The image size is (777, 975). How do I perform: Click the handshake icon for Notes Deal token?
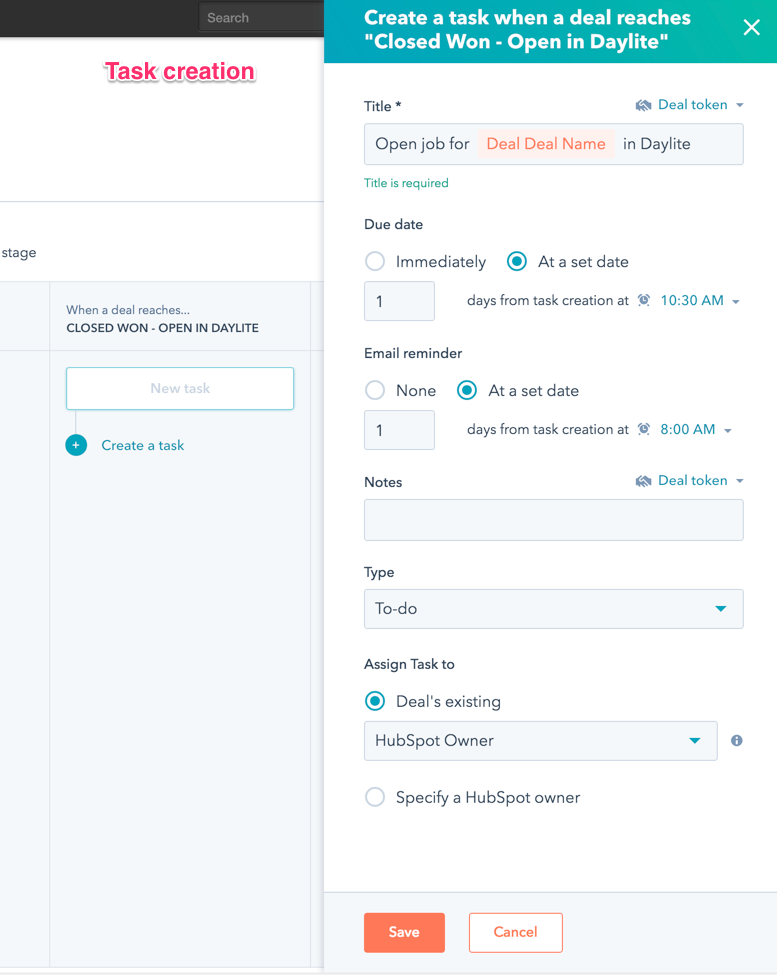644,481
